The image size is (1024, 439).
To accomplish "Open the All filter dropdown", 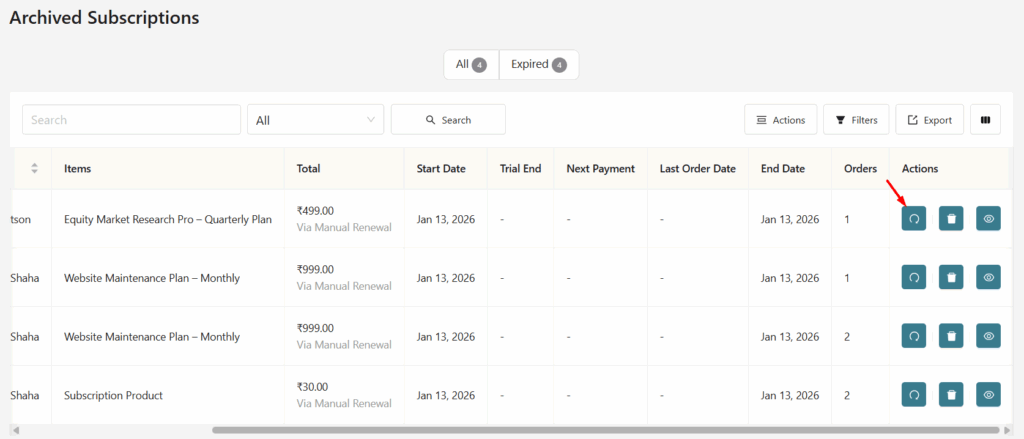I will (315, 120).
